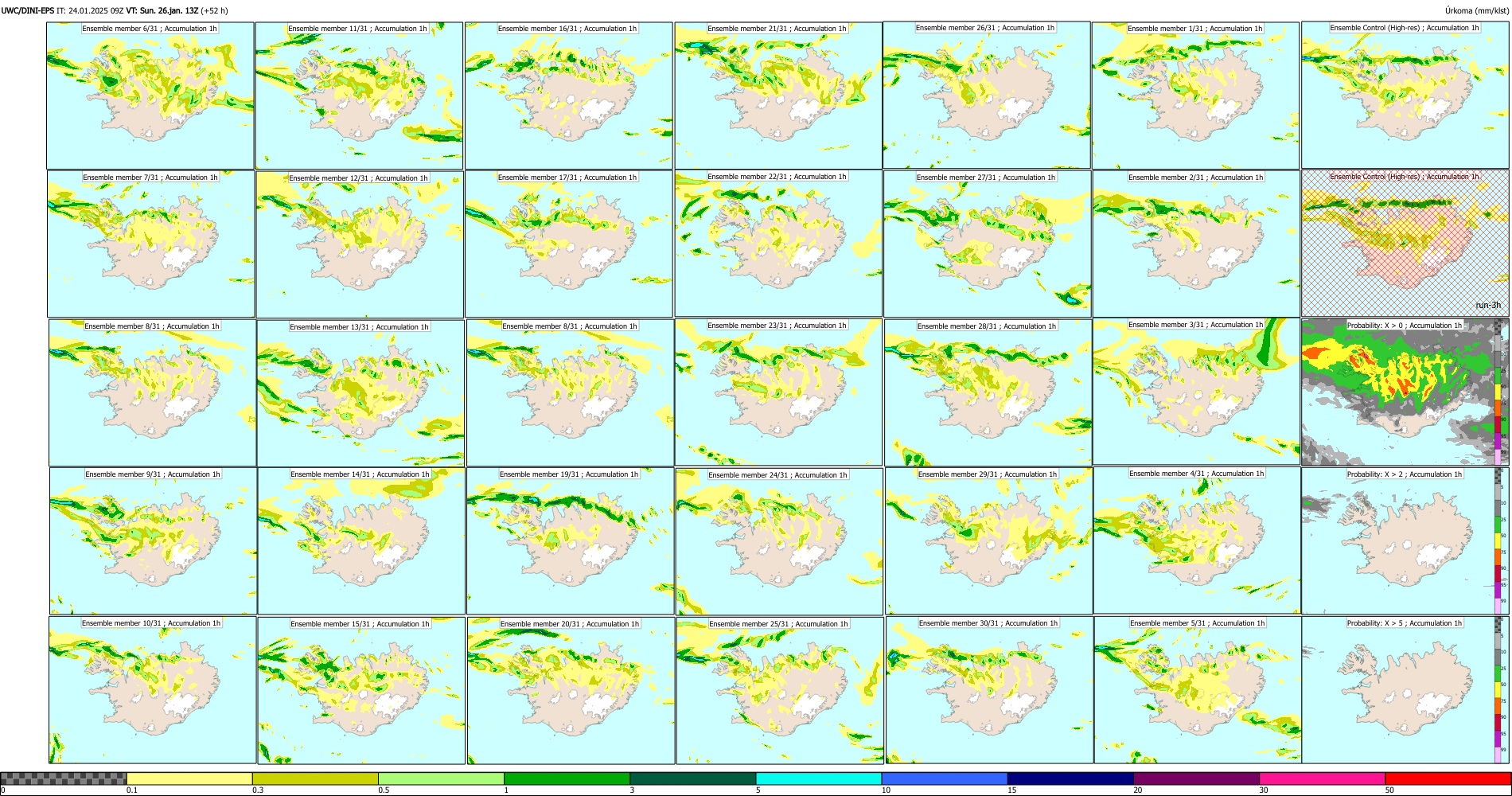Screen dimensions: 1512x796
Task: Click the light green 0.5–1 legend swatch
Action: (x=441, y=778)
